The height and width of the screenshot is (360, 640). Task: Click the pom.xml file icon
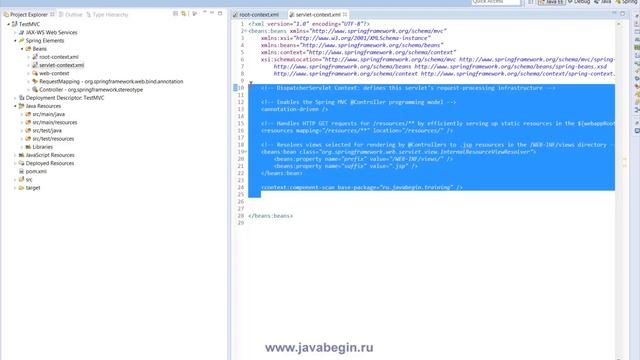point(21,171)
